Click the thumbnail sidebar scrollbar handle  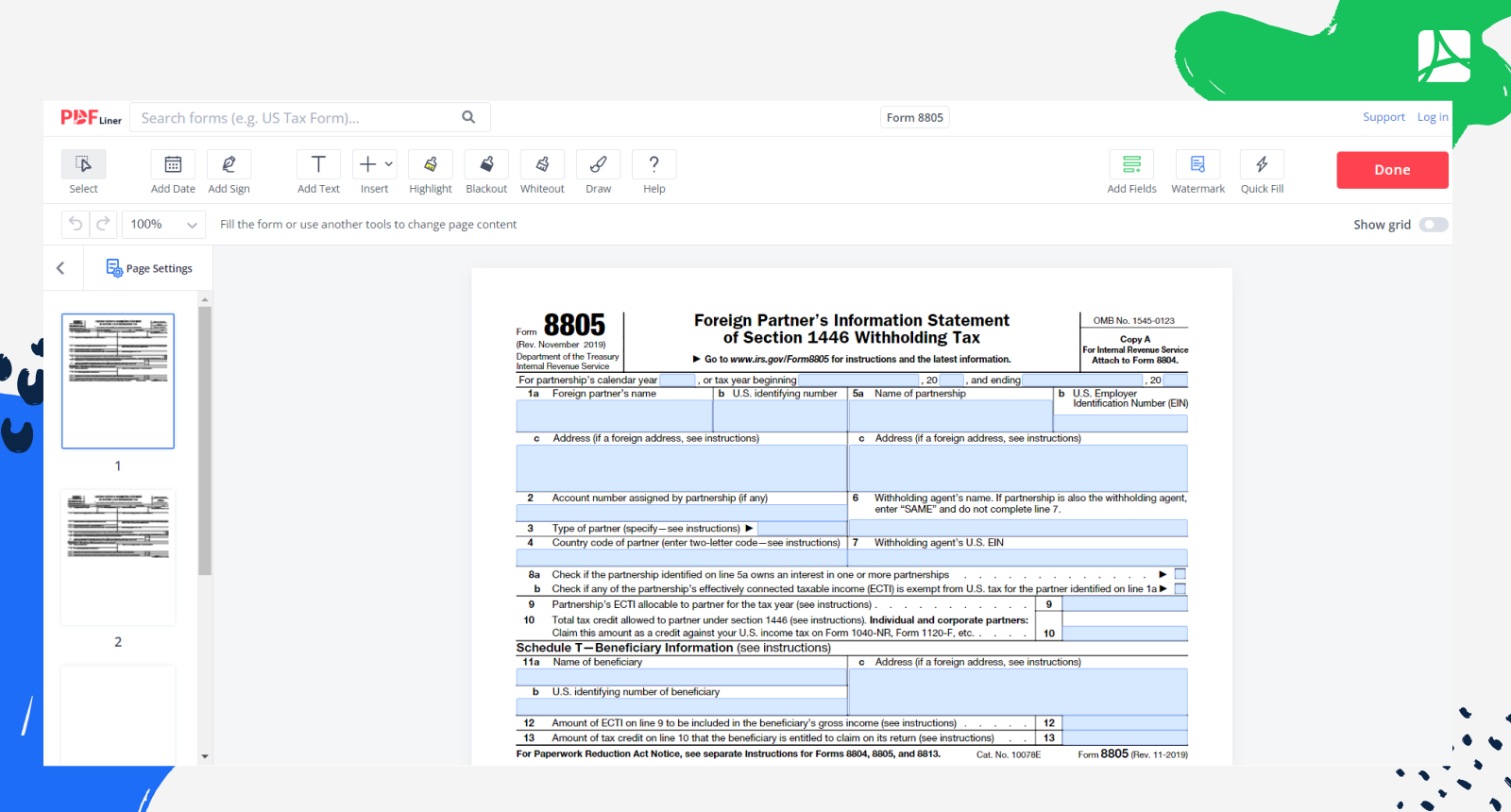click(205, 440)
